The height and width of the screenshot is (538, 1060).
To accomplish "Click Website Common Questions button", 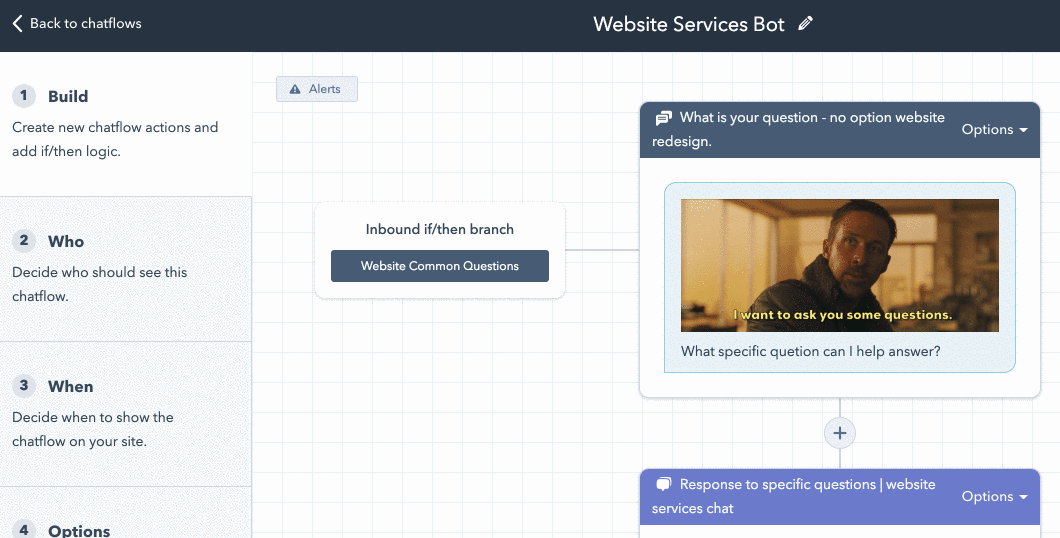I will 439,266.
